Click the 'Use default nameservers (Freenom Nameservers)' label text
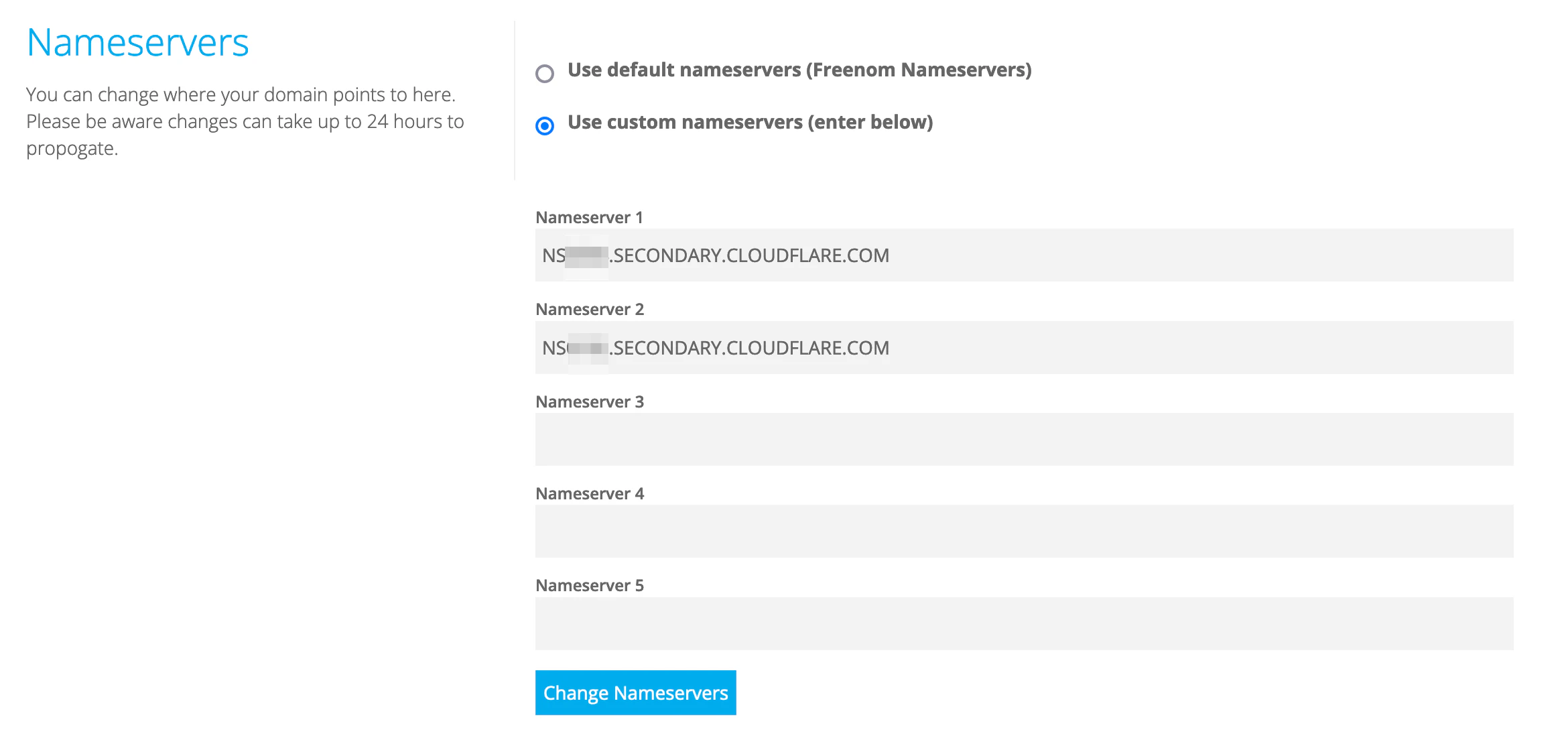 799,70
